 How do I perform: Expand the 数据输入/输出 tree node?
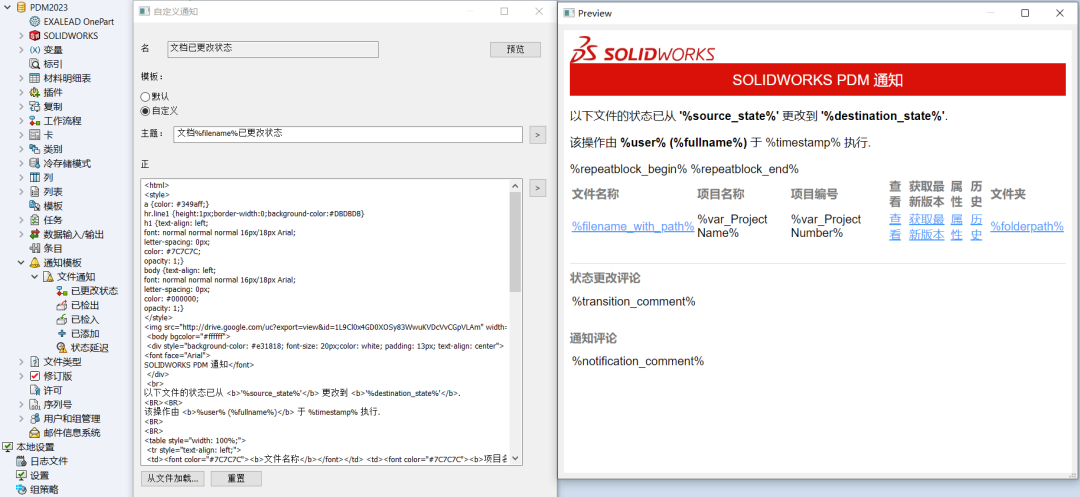tap(21, 234)
